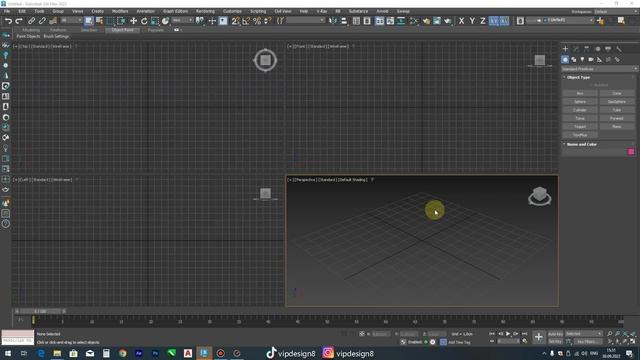Click the Perspective viewport ViewCube
Viewport: 640px width, 360px height.
point(540,196)
